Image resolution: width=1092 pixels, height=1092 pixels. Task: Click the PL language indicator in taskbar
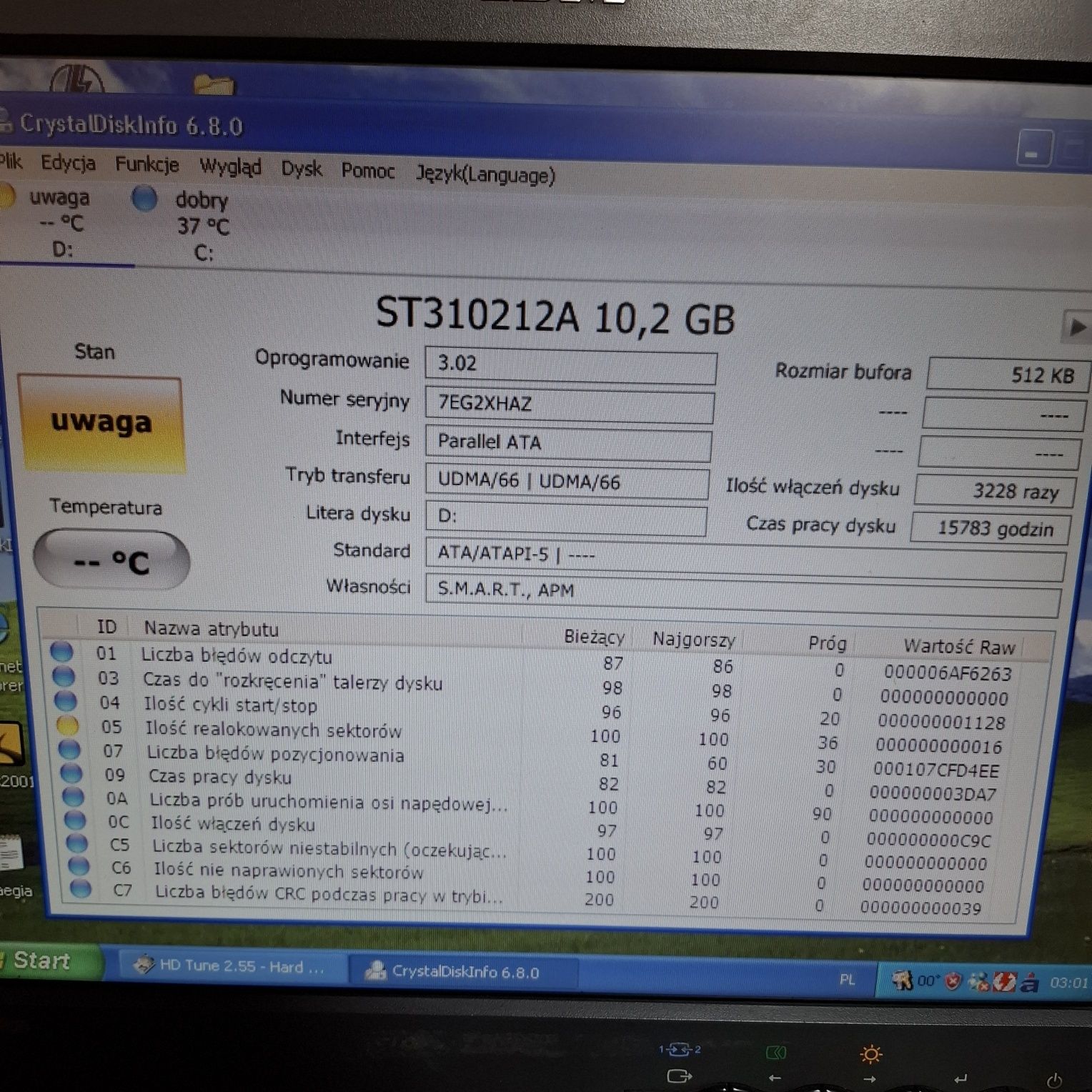point(847,979)
